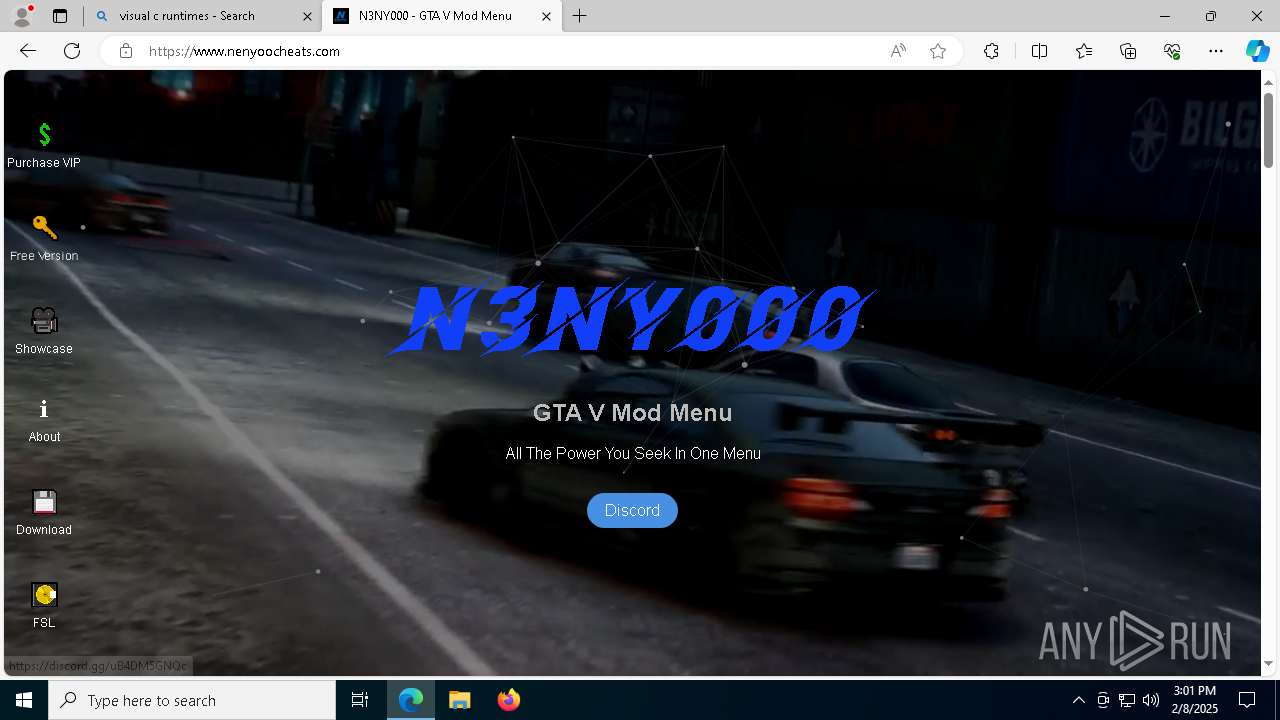Add this page to favorites

tap(938, 51)
